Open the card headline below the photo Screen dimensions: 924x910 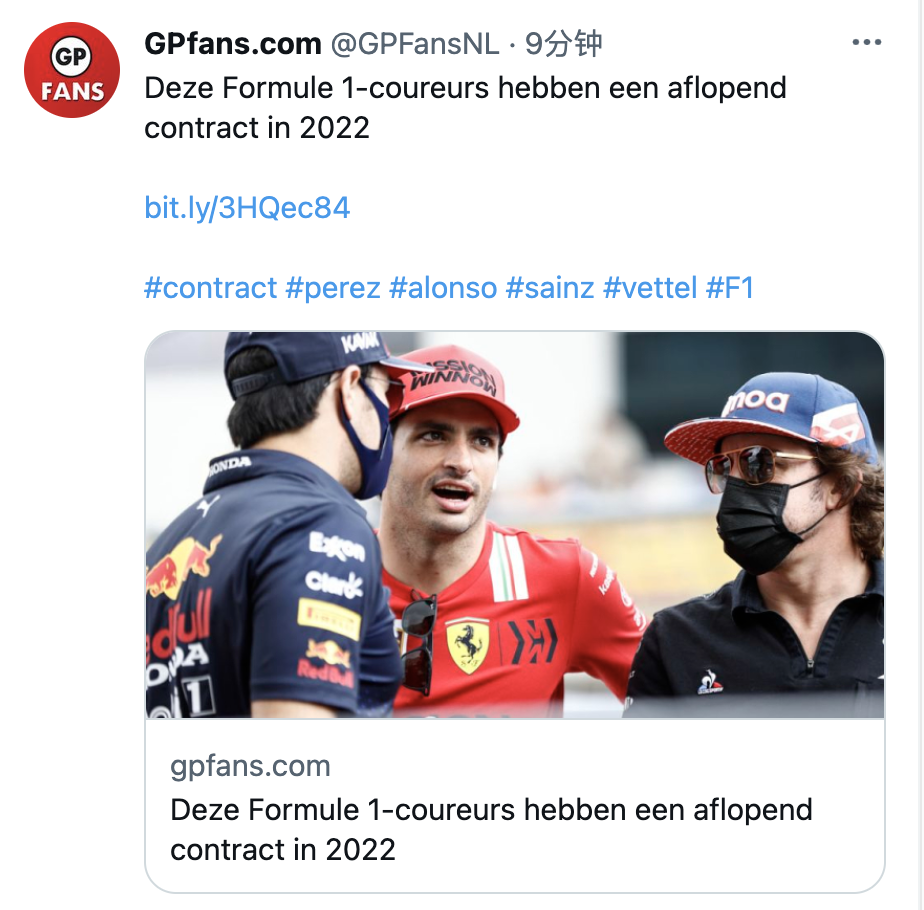490,829
